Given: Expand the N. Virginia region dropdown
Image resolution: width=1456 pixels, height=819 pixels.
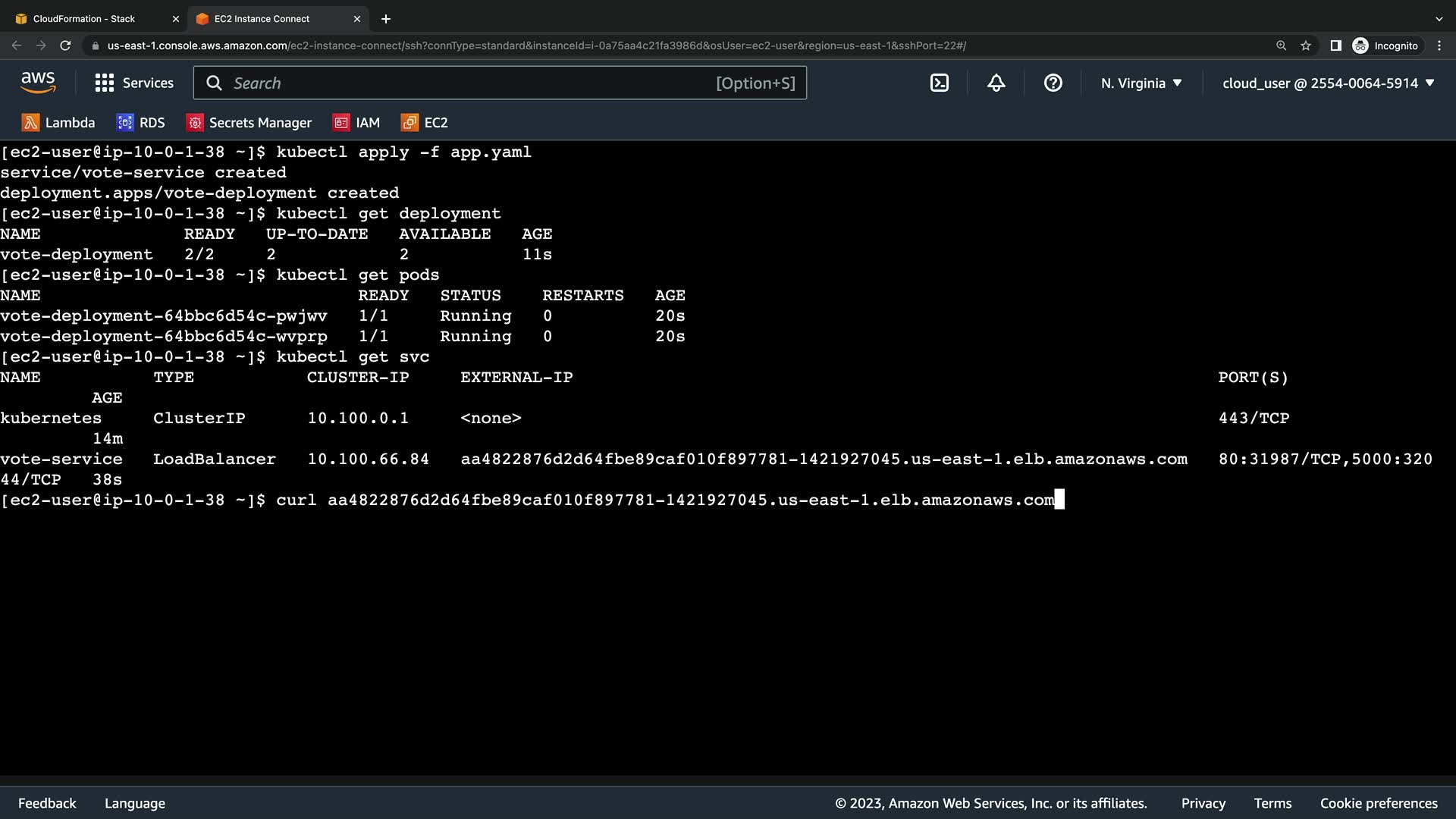Looking at the screenshot, I should click(x=1141, y=83).
